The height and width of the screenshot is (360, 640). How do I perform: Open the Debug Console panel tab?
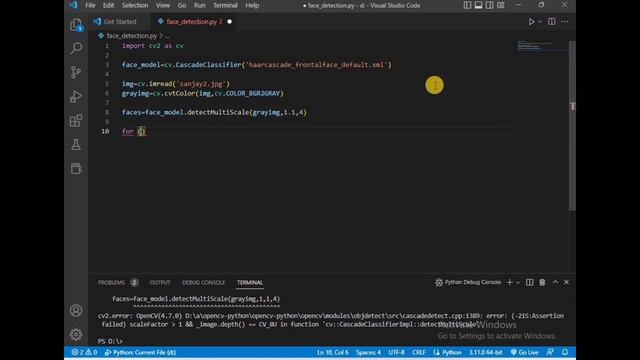(203, 282)
